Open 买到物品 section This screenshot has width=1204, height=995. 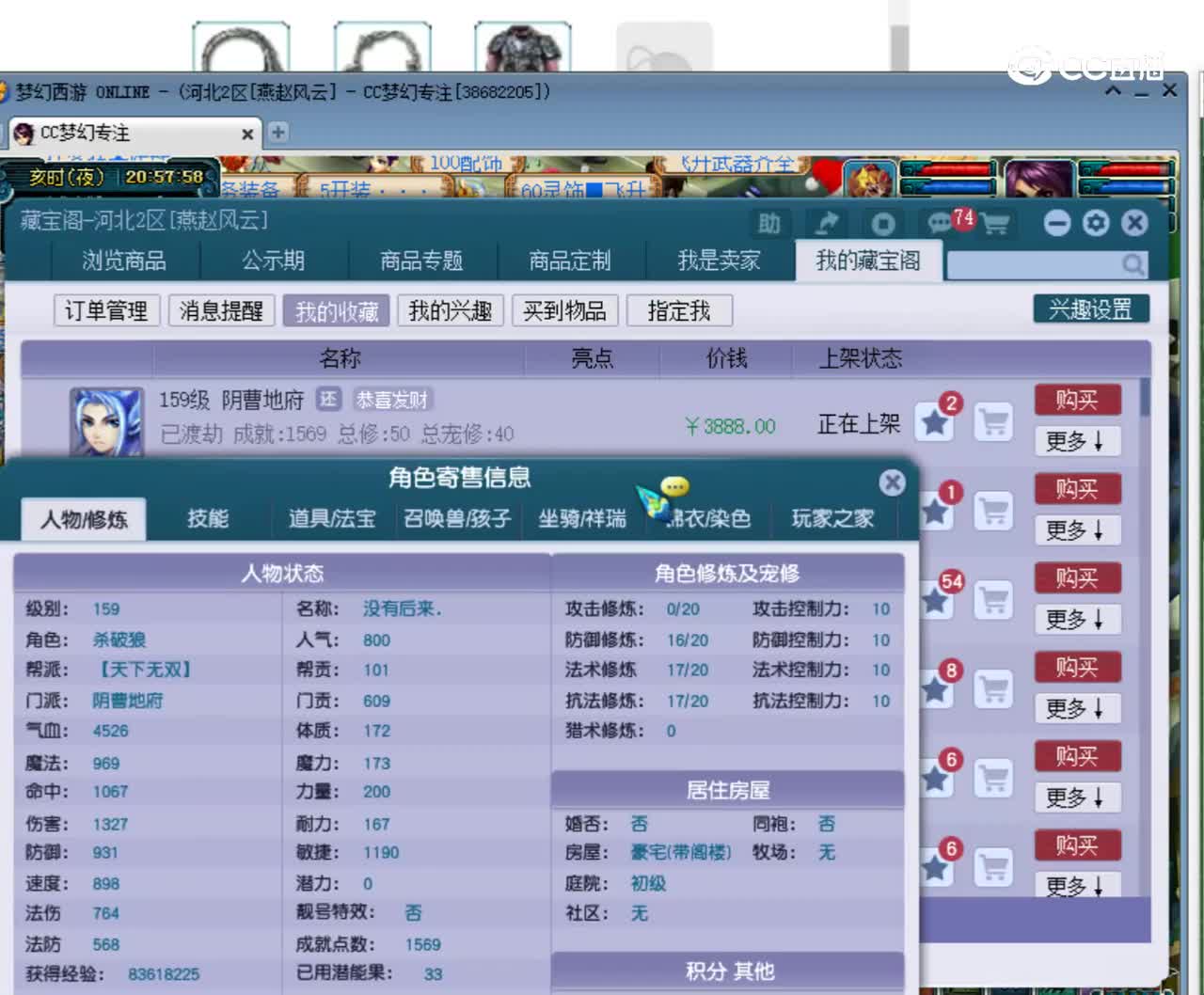coord(564,310)
